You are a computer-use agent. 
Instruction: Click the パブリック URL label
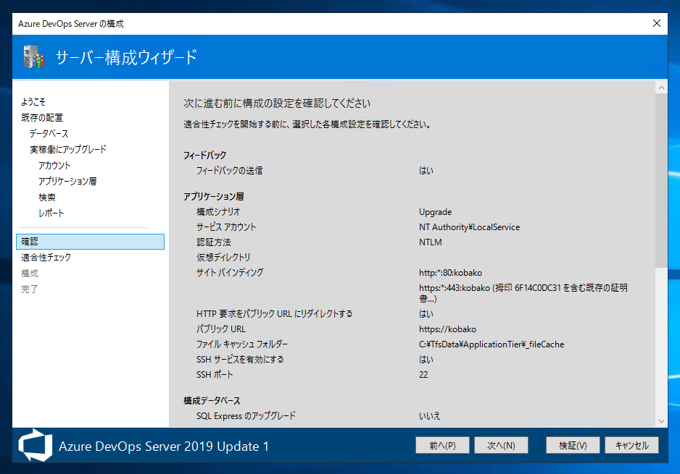coord(221,329)
